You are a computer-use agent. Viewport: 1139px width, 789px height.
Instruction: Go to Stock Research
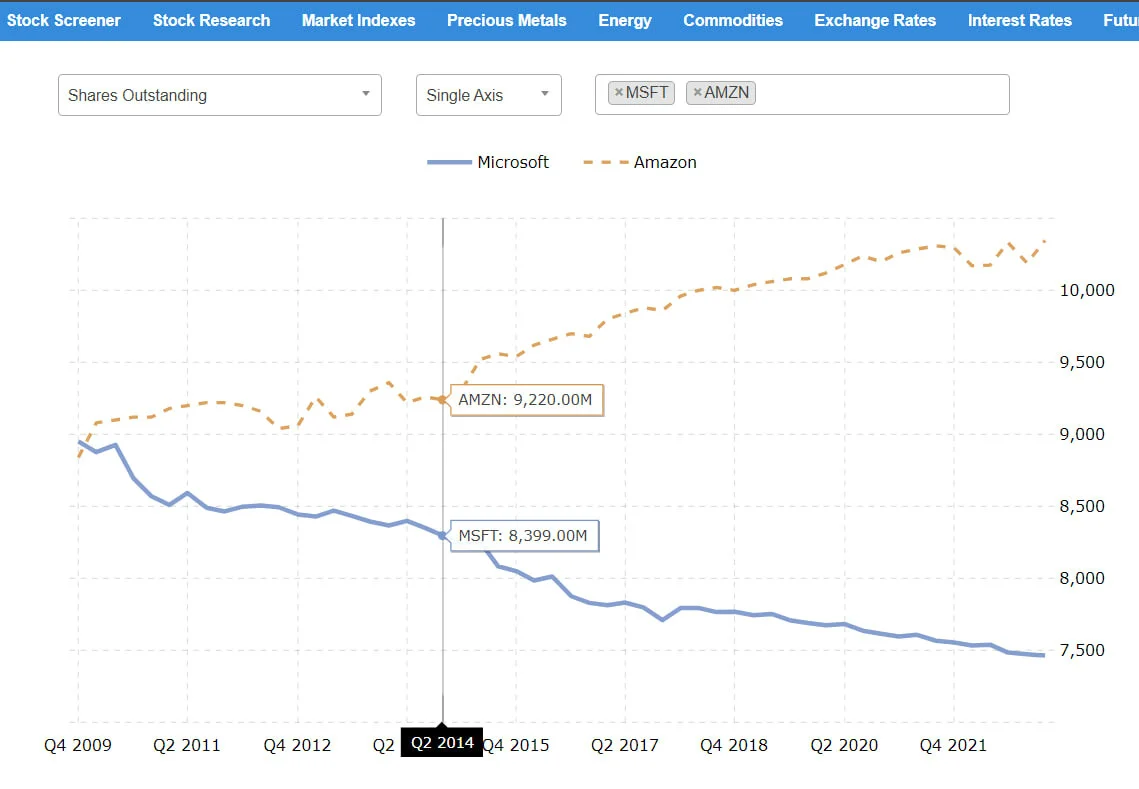[211, 20]
